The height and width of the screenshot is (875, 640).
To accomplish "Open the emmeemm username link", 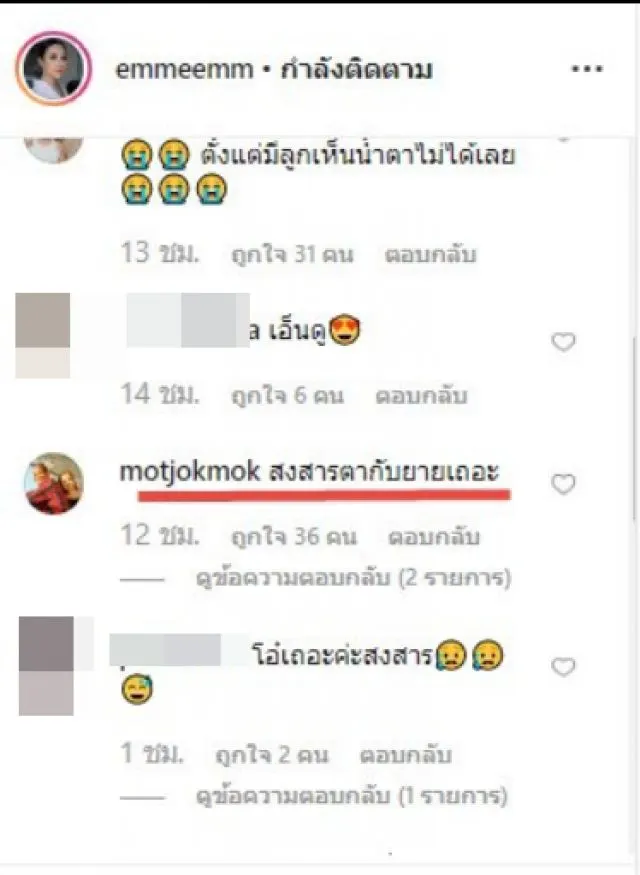I will point(184,70).
